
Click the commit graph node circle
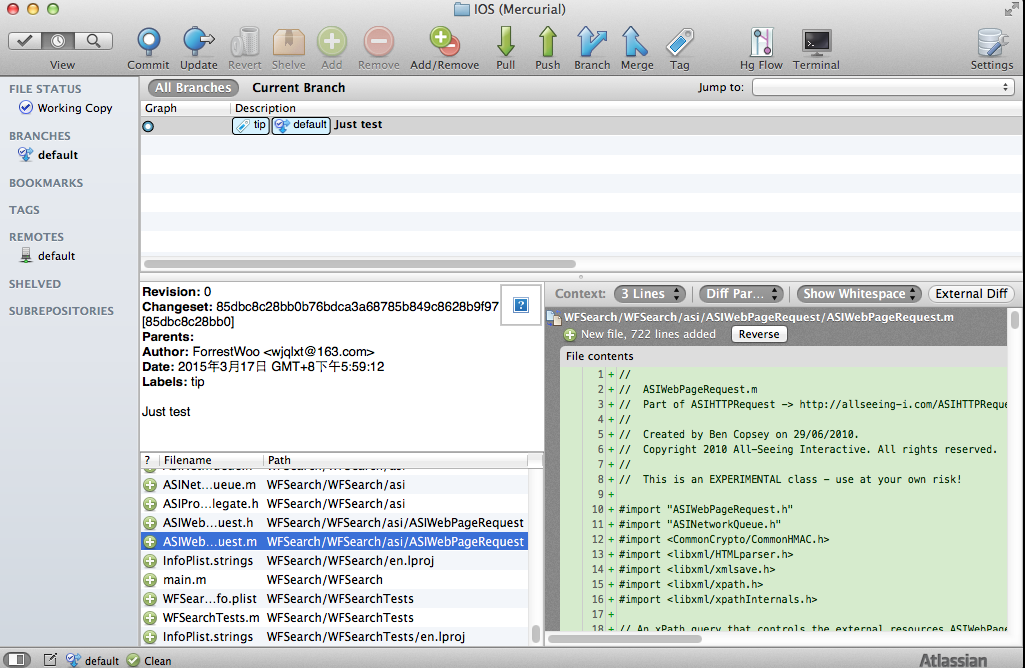tap(148, 126)
